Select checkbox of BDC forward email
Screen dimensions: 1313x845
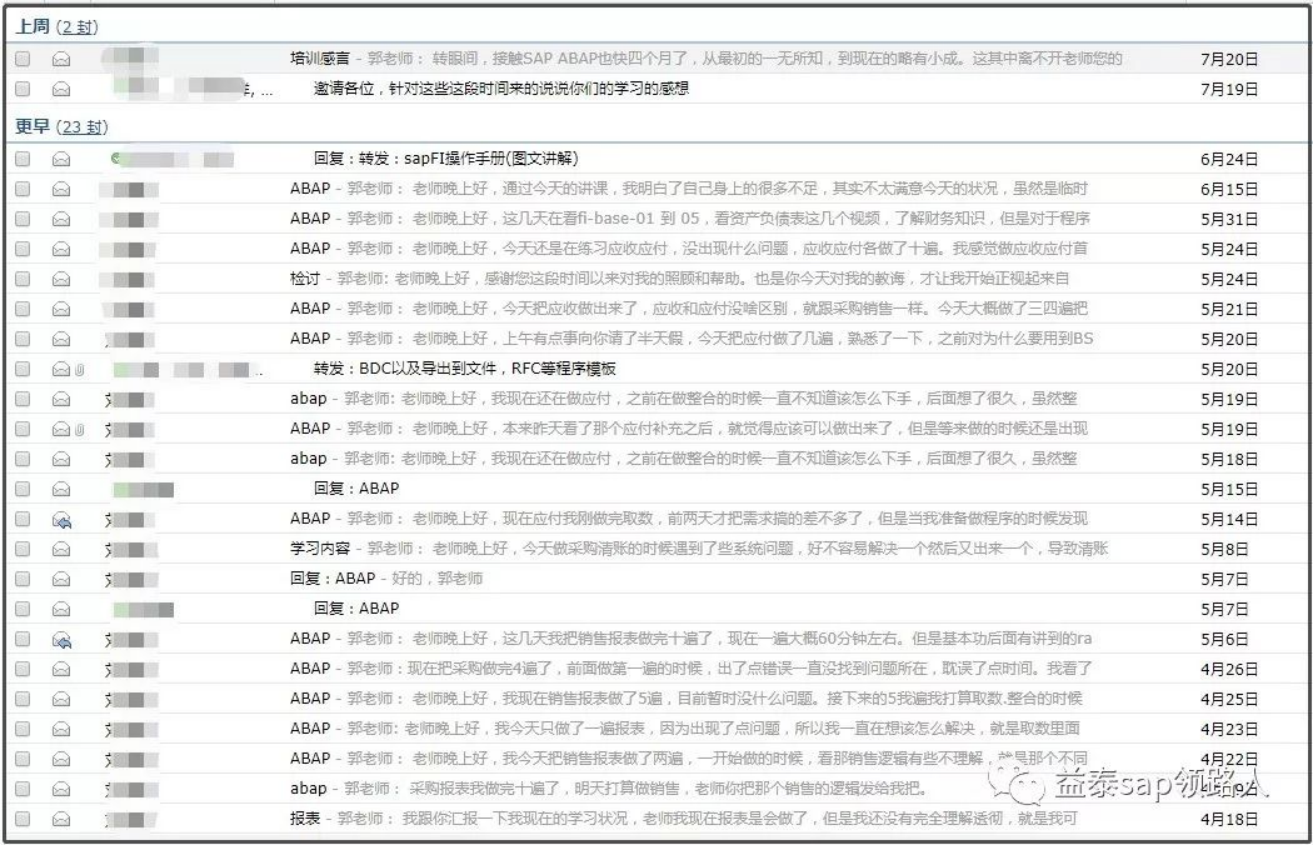point(22,369)
